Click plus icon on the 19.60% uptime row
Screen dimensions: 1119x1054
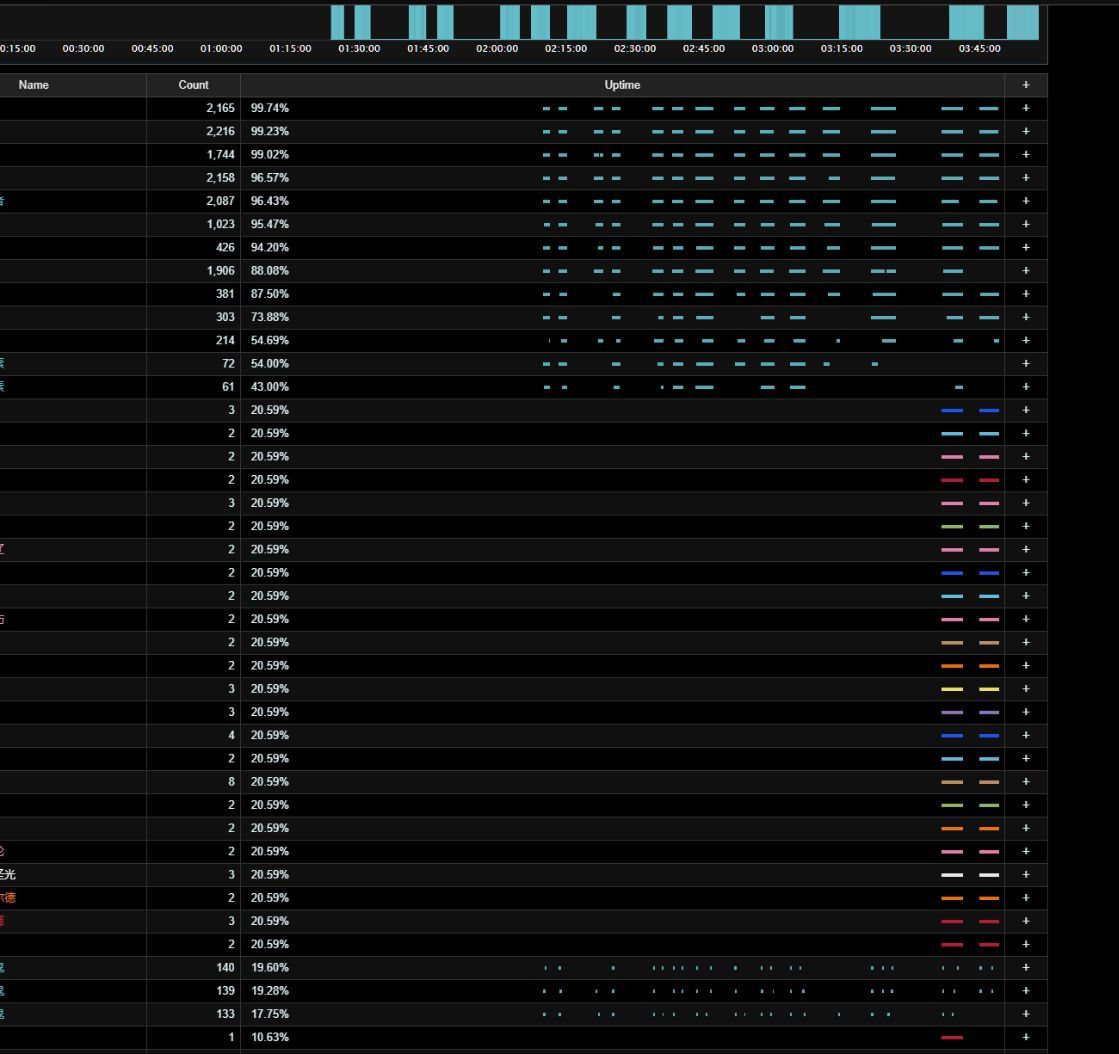pos(1026,967)
